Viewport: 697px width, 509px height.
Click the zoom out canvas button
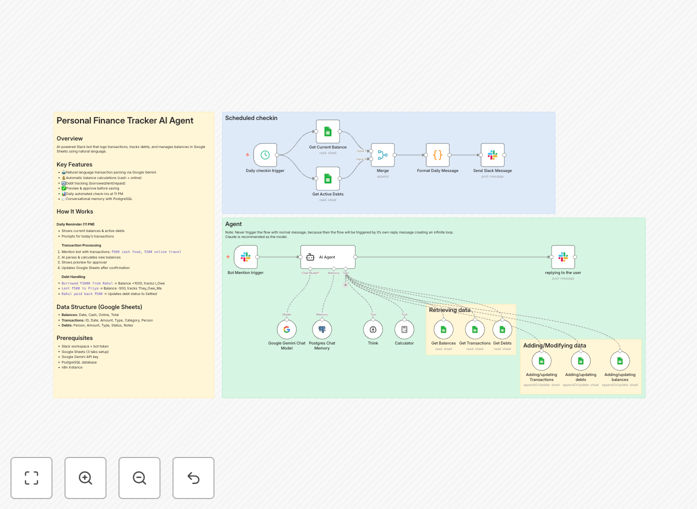pyautogui.click(x=139, y=478)
